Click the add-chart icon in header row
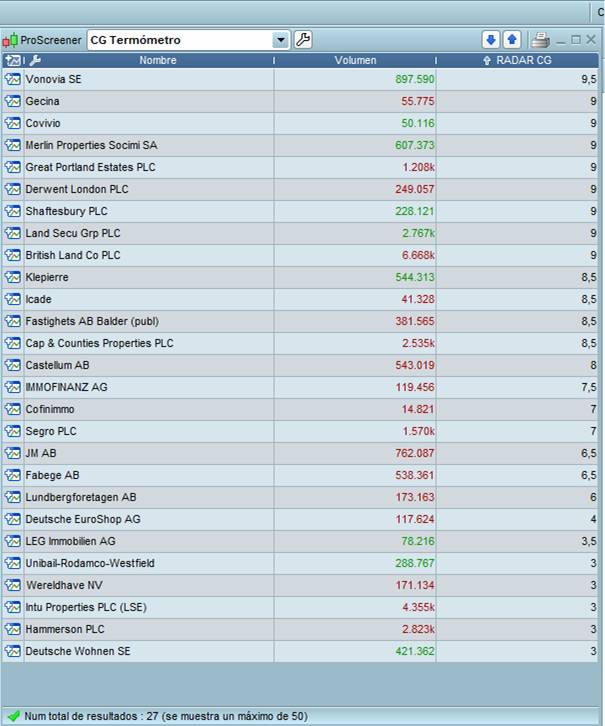 13,60
